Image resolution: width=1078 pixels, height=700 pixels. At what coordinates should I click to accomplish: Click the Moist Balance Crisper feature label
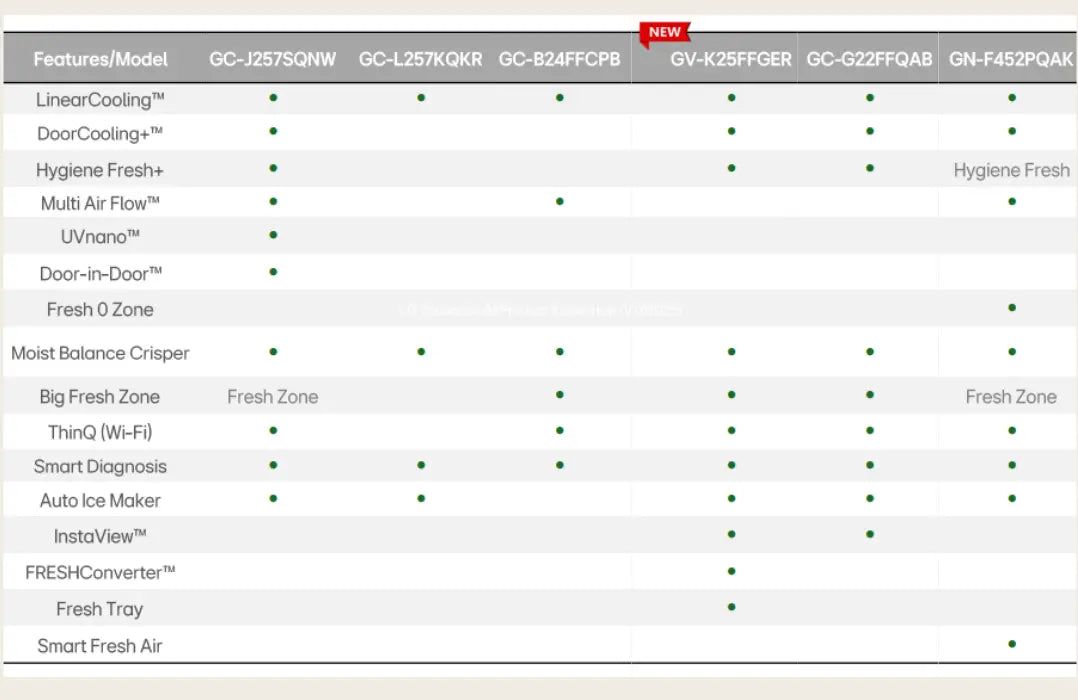[100, 353]
